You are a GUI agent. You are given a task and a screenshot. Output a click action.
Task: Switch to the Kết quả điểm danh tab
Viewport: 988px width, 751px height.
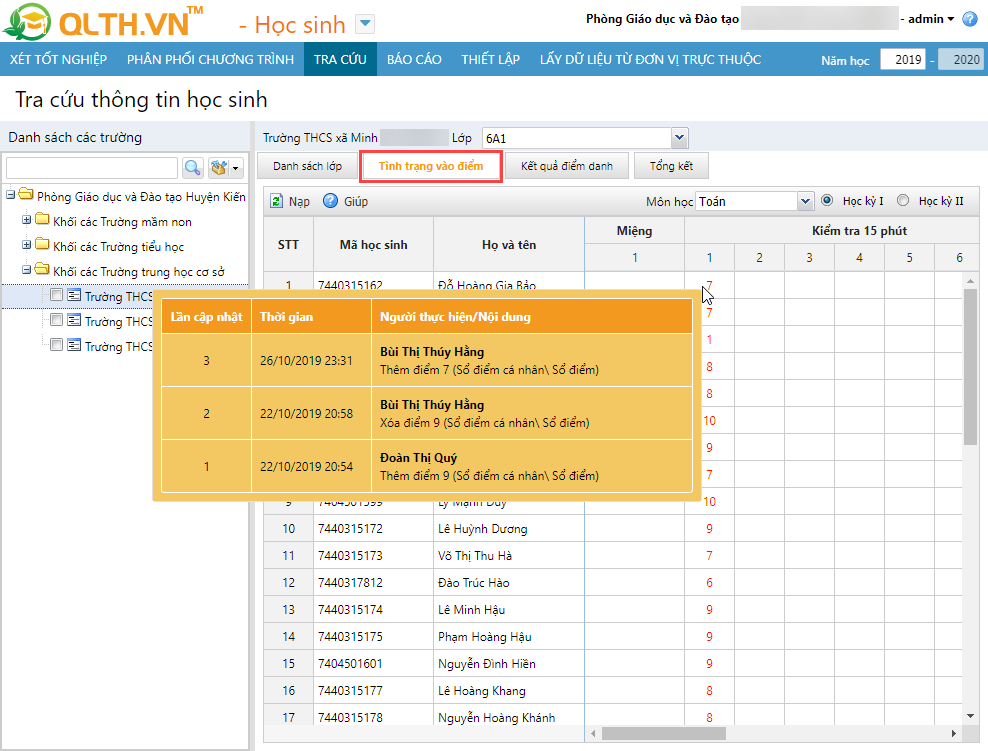[x=567, y=166]
